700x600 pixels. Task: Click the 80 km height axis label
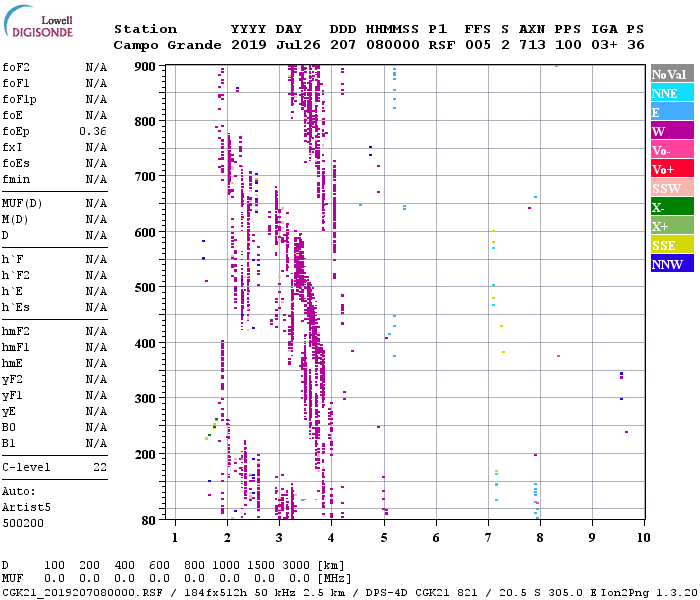(x=149, y=521)
